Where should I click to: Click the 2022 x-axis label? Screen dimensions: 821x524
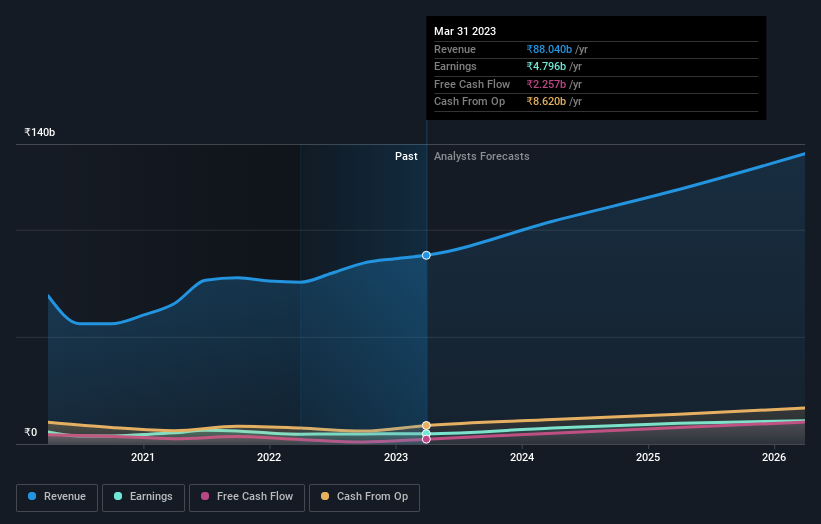point(269,457)
